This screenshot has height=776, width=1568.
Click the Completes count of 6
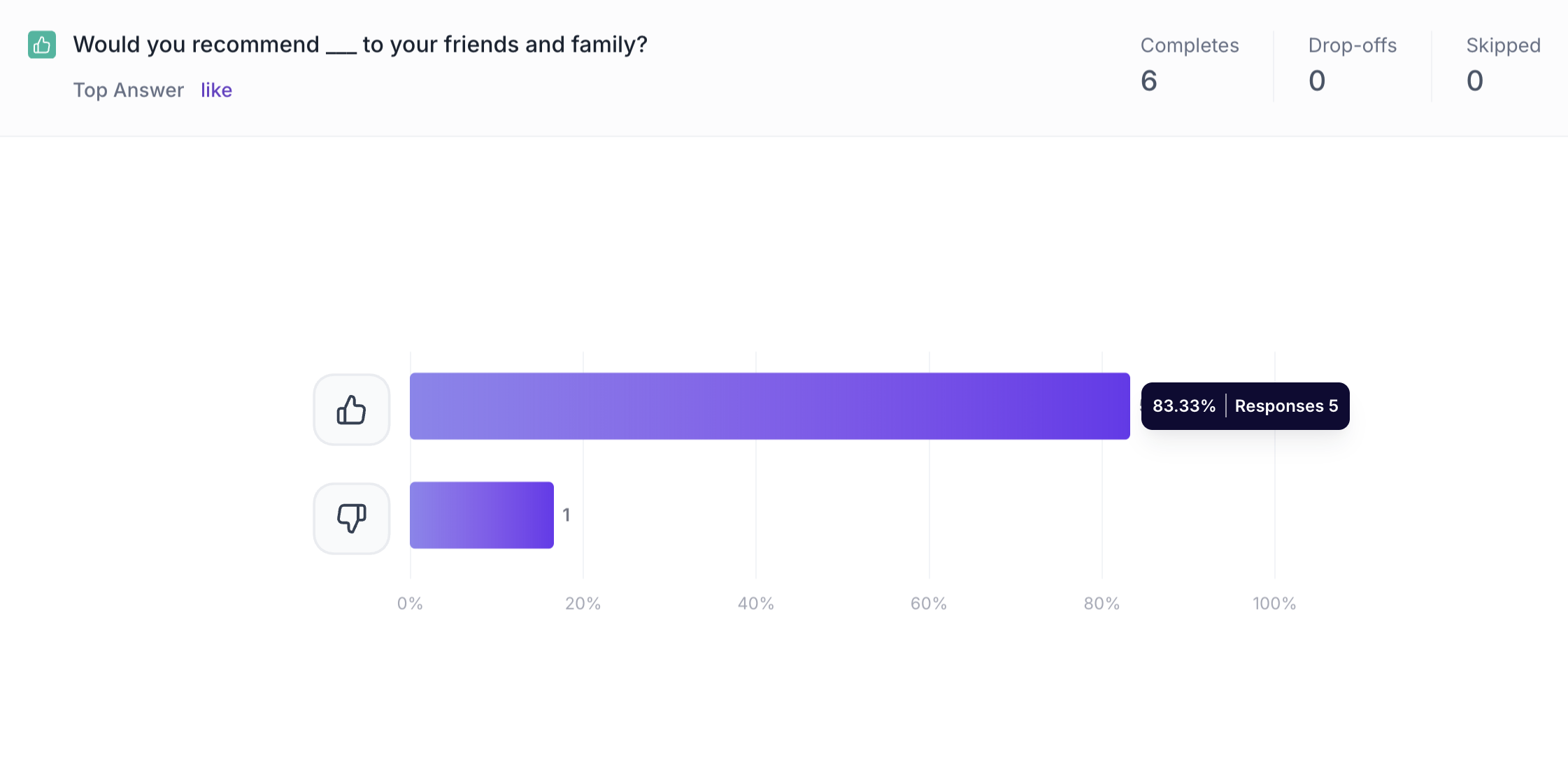[1148, 81]
